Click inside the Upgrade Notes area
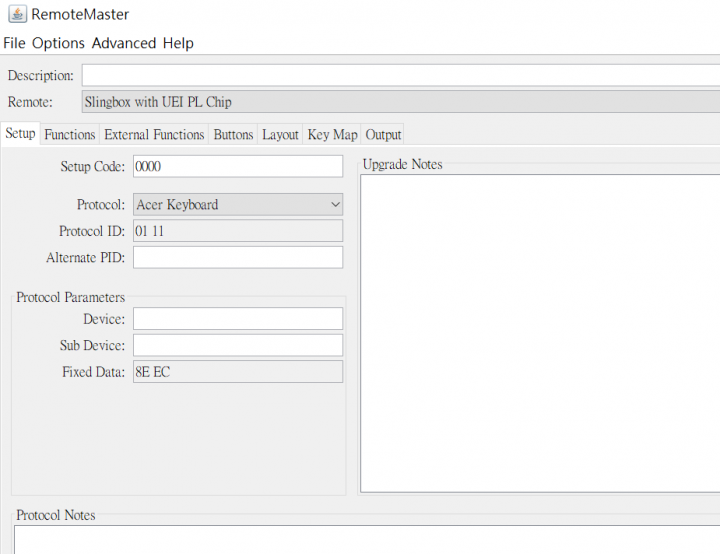 [540, 334]
